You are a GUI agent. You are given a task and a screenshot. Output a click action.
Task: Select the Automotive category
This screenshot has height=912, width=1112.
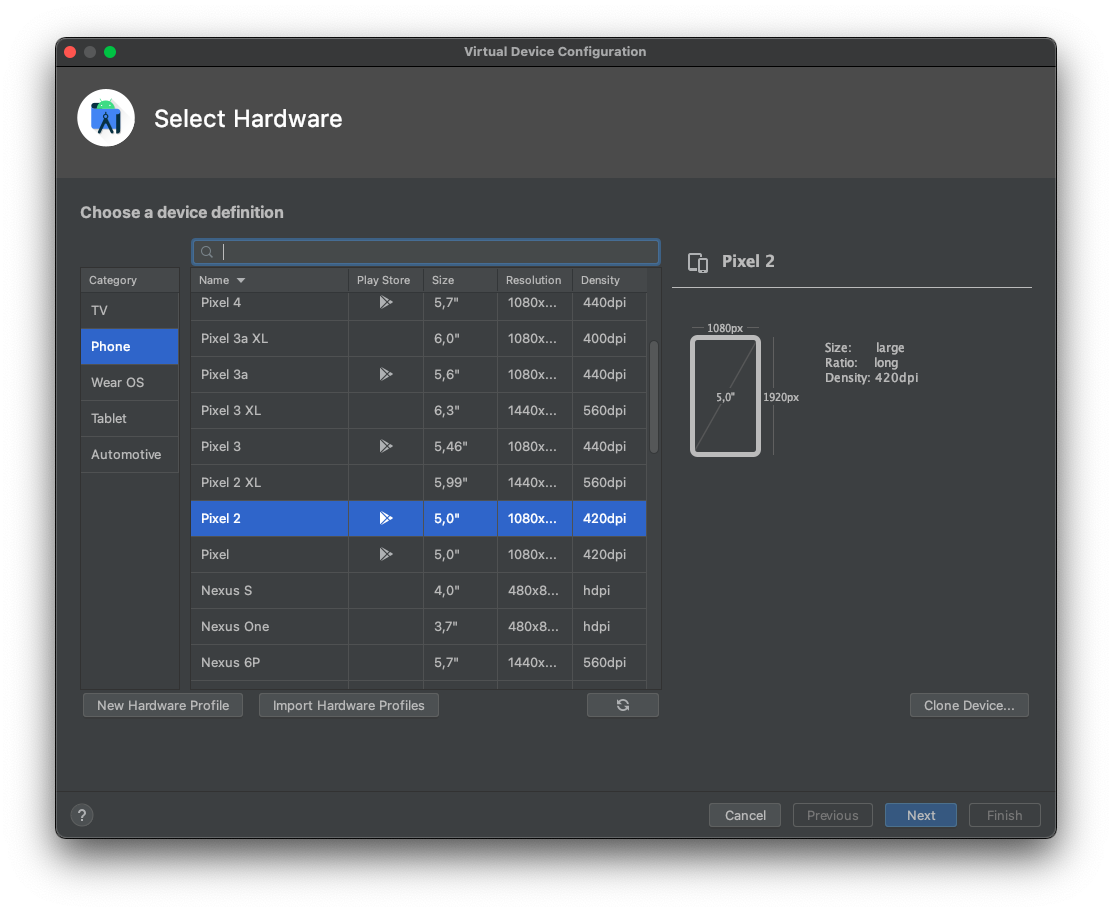[130, 455]
